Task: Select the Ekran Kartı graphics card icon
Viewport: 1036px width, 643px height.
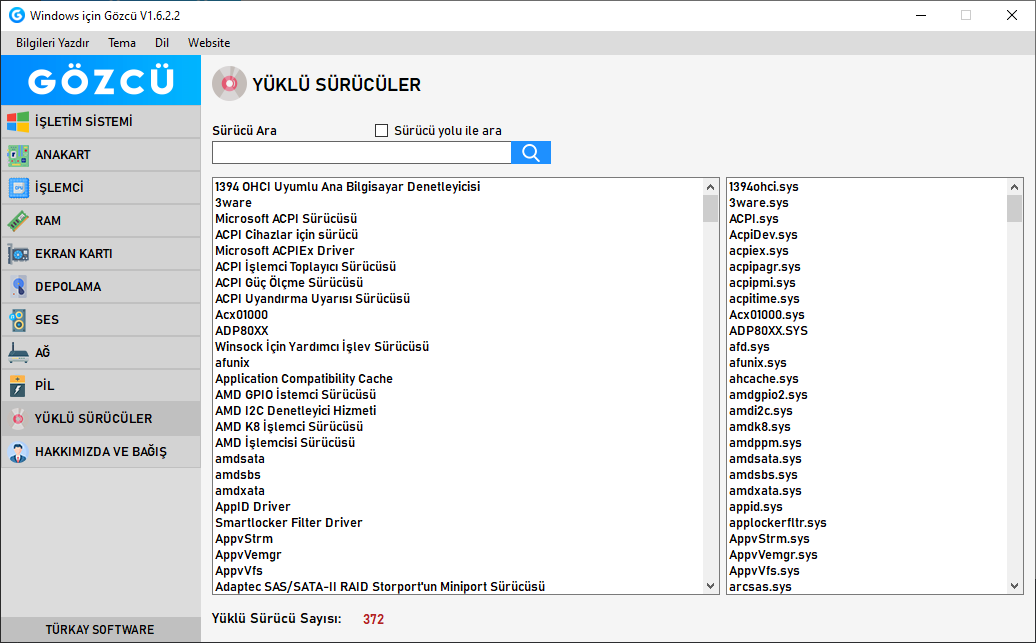Action: point(18,254)
